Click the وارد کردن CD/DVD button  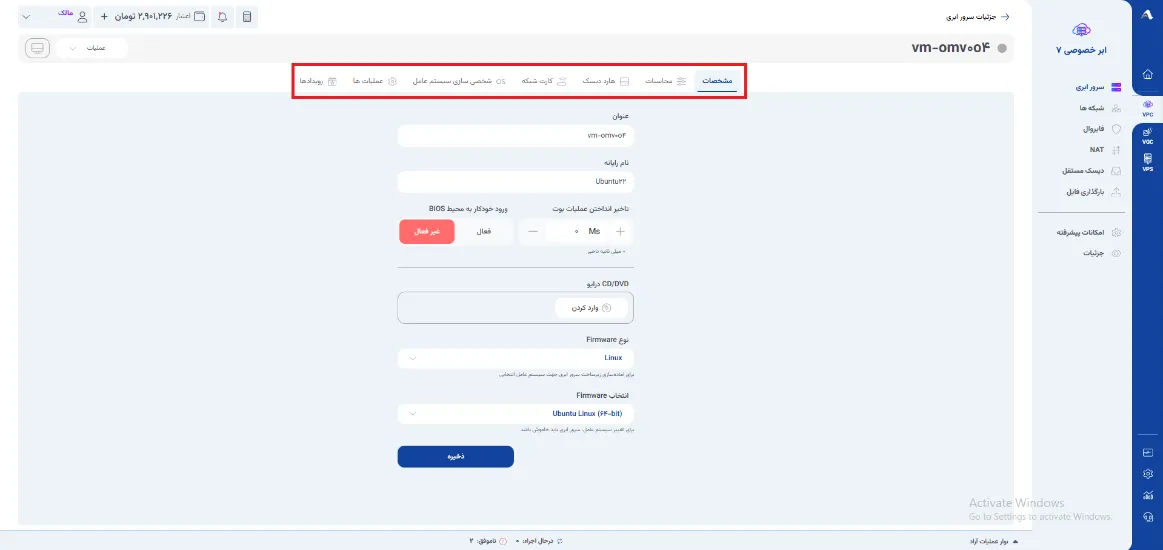coord(591,308)
